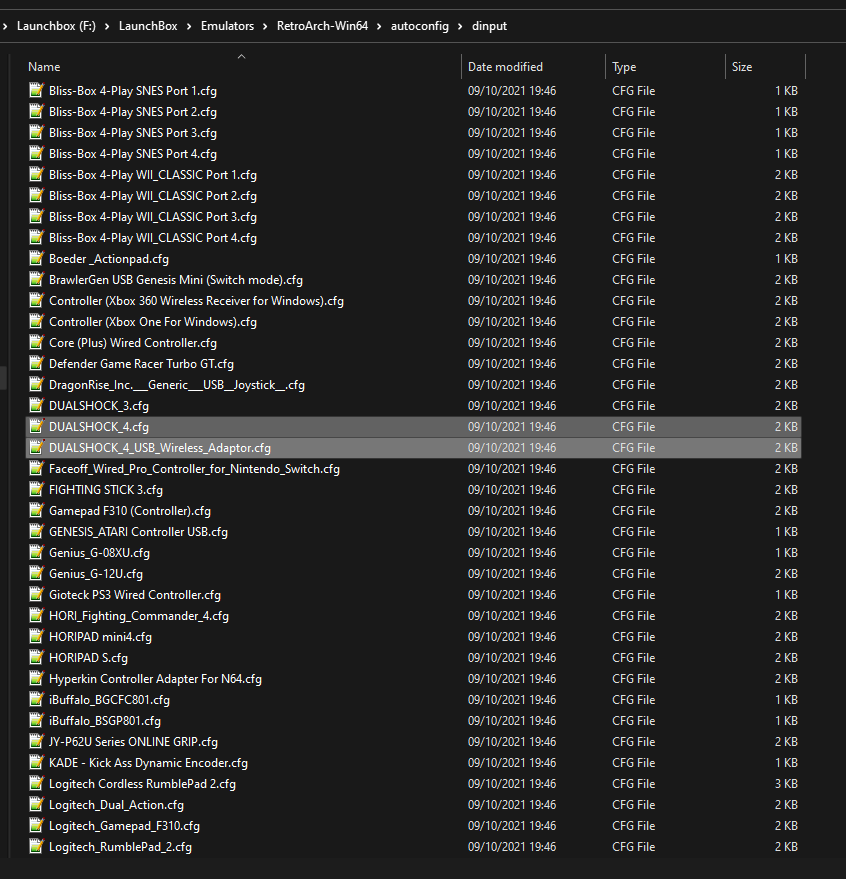Go up to the autoconfig folder breadcrumb
The height and width of the screenshot is (879, 846).
419,26
